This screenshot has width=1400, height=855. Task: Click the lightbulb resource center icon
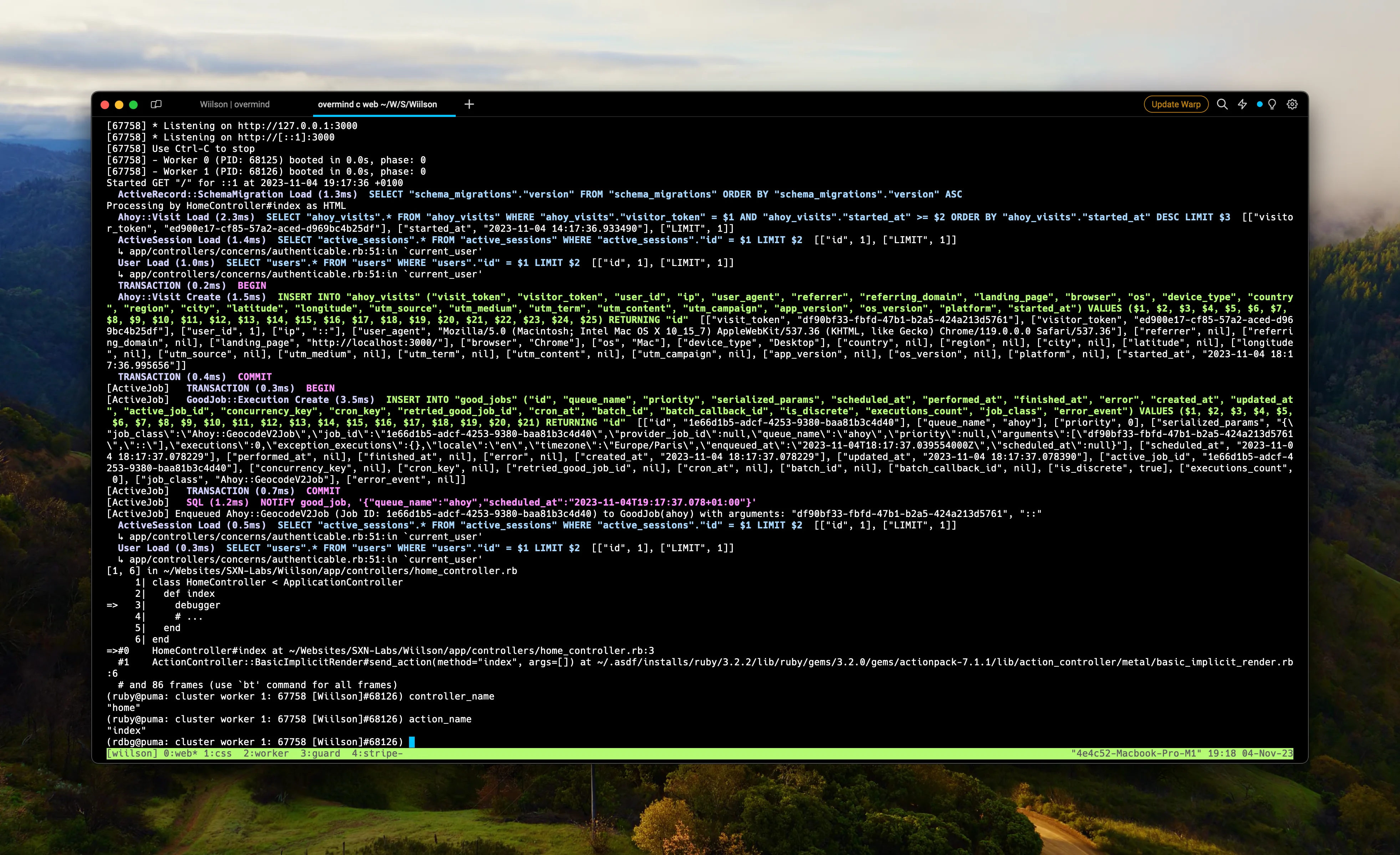tap(1272, 104)
